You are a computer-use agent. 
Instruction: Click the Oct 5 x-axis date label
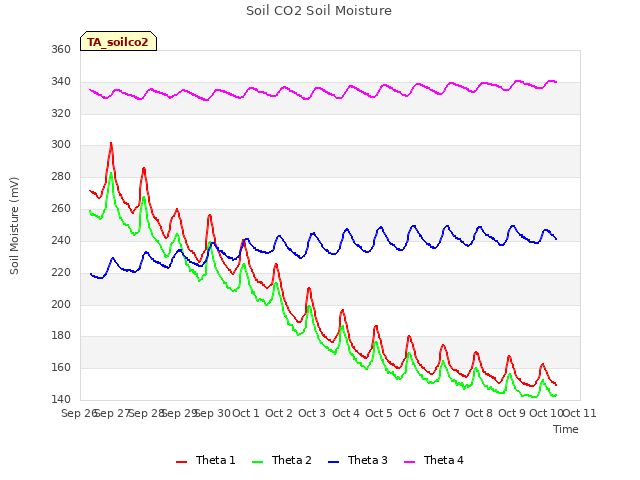pyautogui.click(x=379, y=413)
